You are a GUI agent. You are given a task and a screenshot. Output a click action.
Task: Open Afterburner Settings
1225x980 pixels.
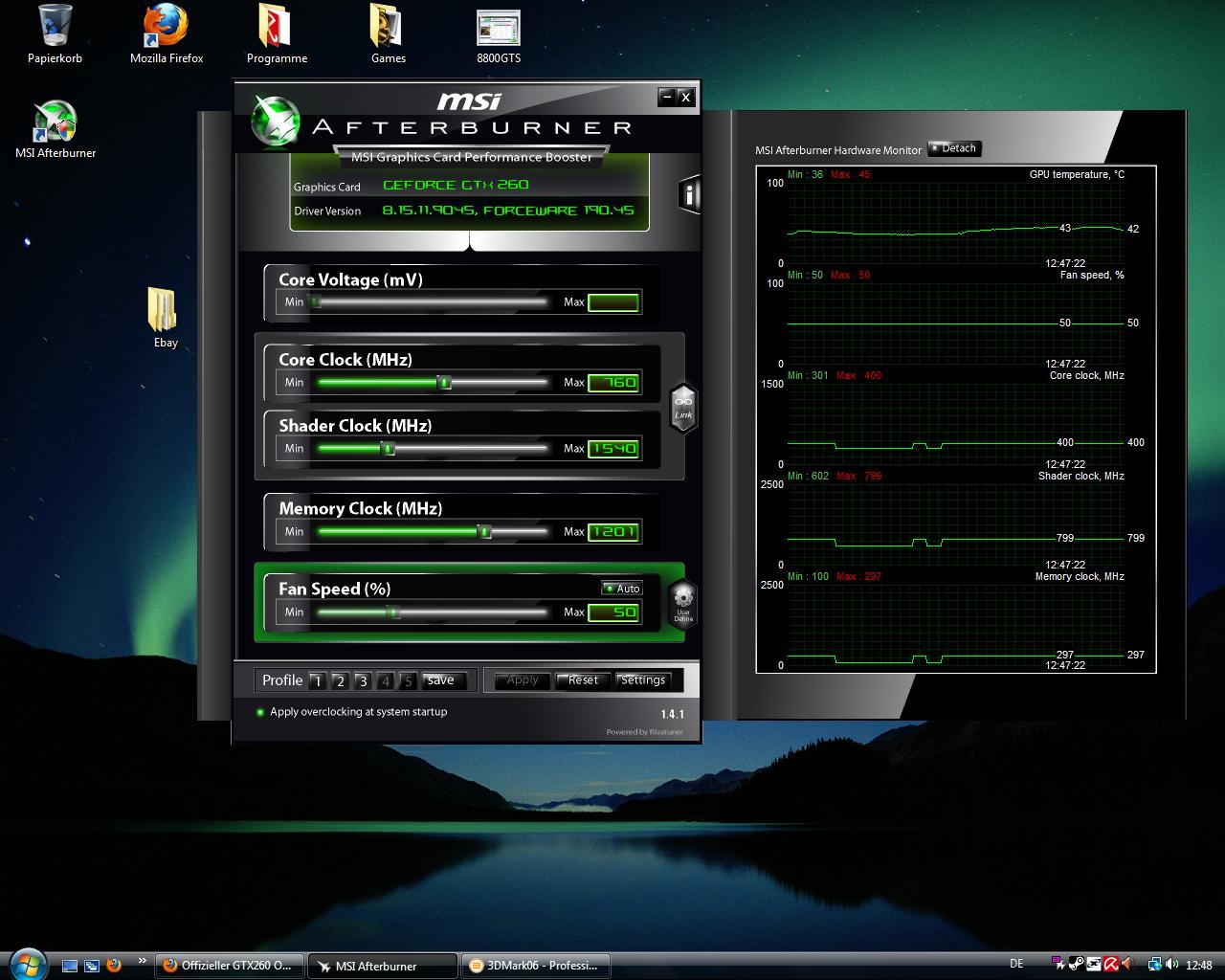[642, 680]
